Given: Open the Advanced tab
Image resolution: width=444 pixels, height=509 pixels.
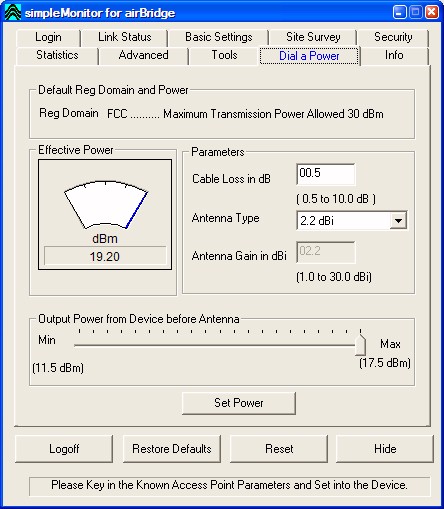Looking at the screenshot, I should tap(143, 55).
